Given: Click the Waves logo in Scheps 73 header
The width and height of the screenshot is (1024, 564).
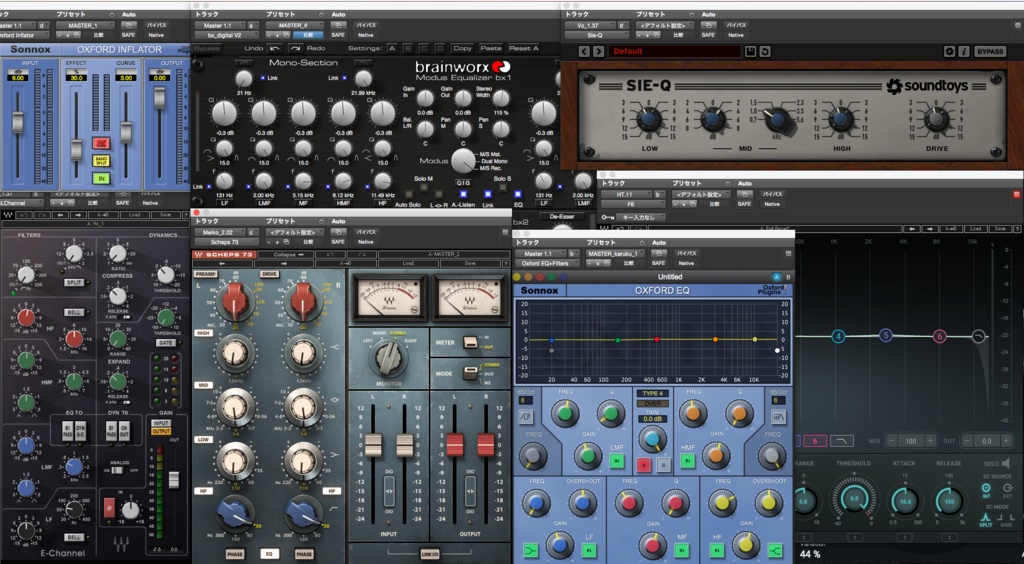Looking at the screenshot, I should (x=199, y=255).
